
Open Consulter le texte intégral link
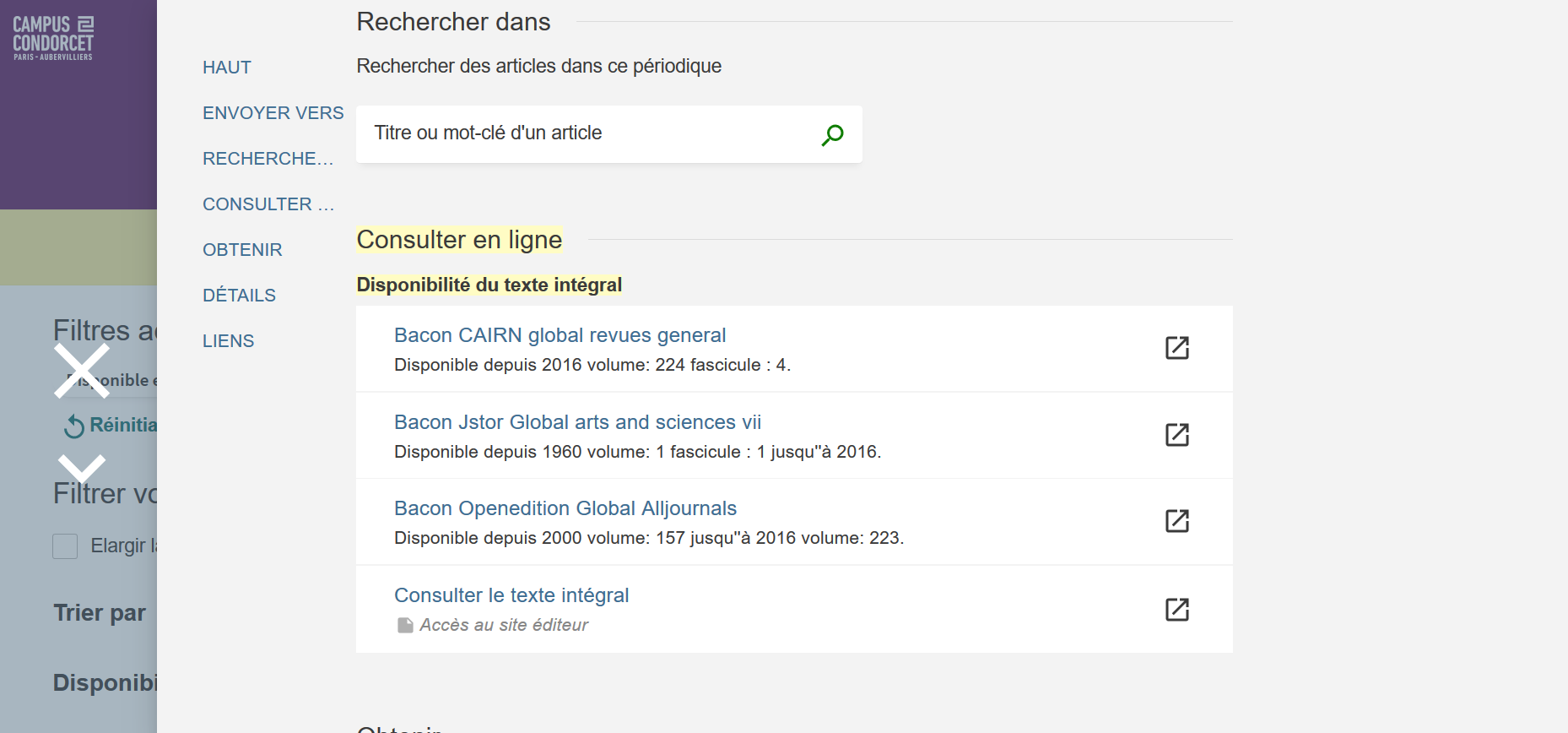[511, 595]
